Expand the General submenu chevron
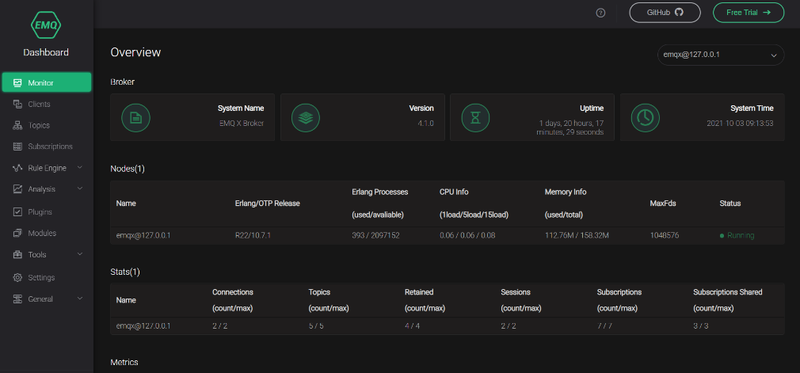 80,299
